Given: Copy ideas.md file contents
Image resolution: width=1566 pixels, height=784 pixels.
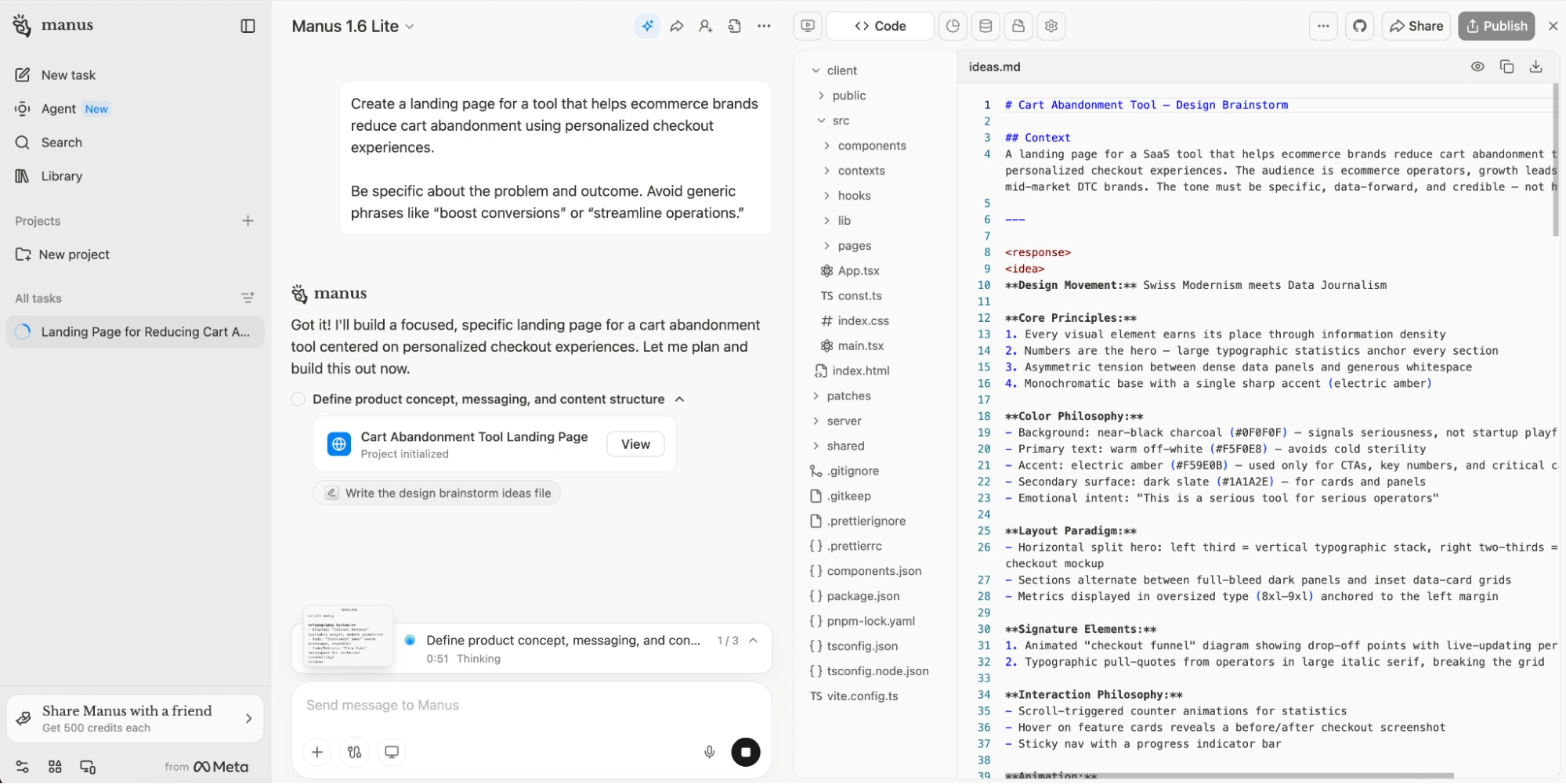Looking at the screenshot, I should coord(1506,67).
